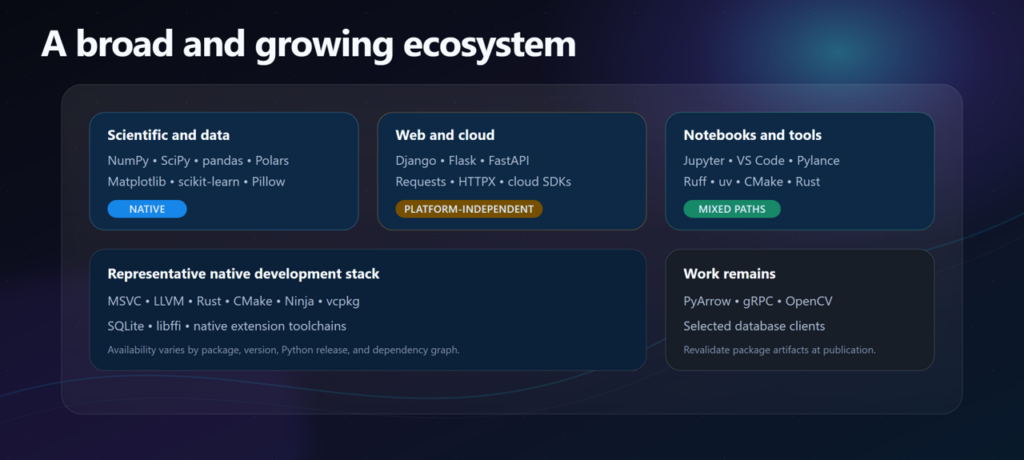Click the 'Web and cloud' heading
Screen dimensions: 1024x460
[445, 135]
